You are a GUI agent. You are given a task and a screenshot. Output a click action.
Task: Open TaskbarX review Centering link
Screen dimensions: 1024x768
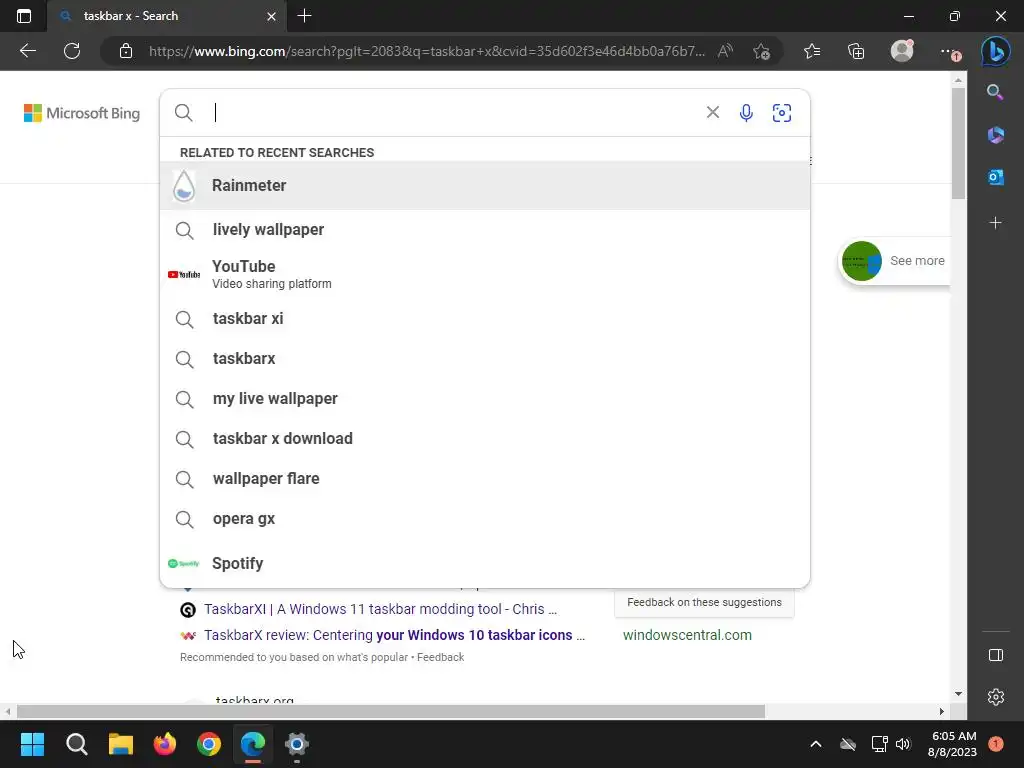[x=394, y=635]
